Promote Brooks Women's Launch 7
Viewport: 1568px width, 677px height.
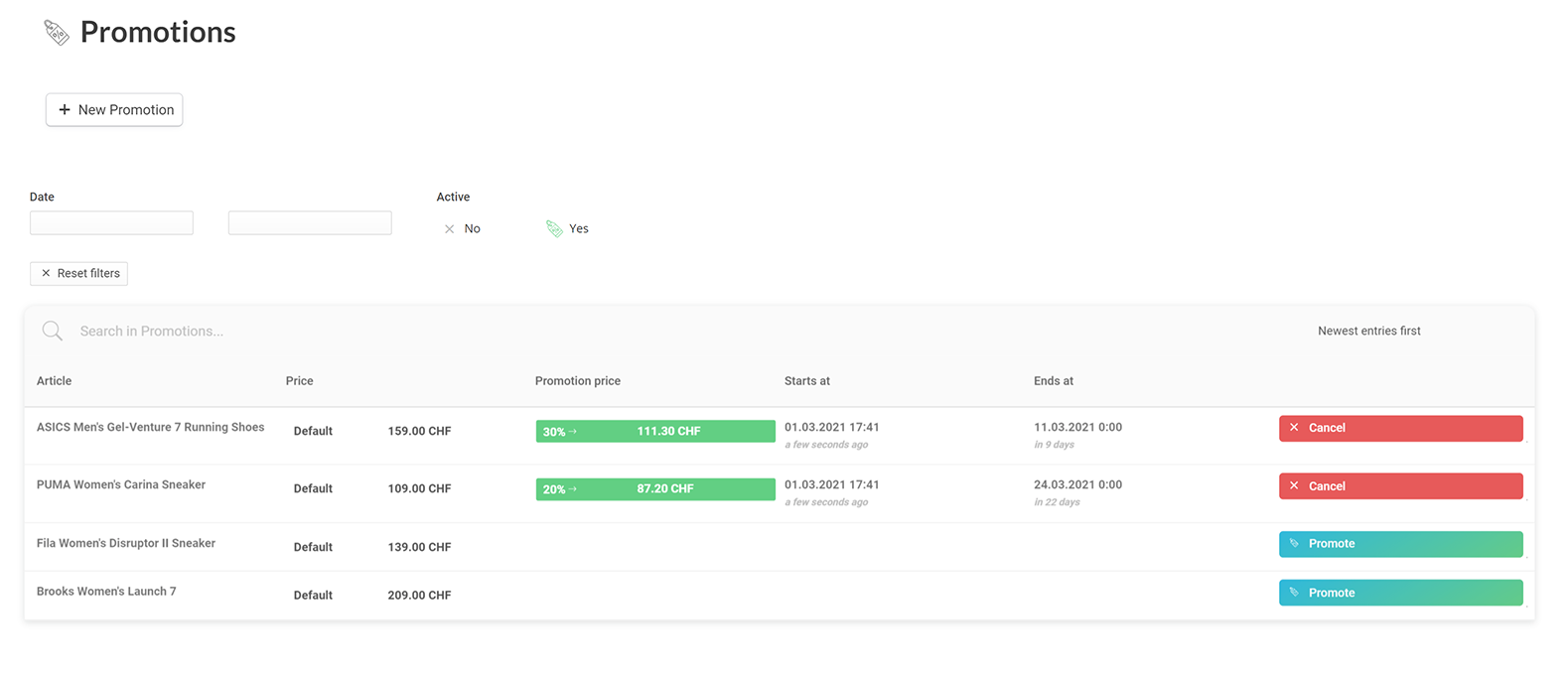1400,593
